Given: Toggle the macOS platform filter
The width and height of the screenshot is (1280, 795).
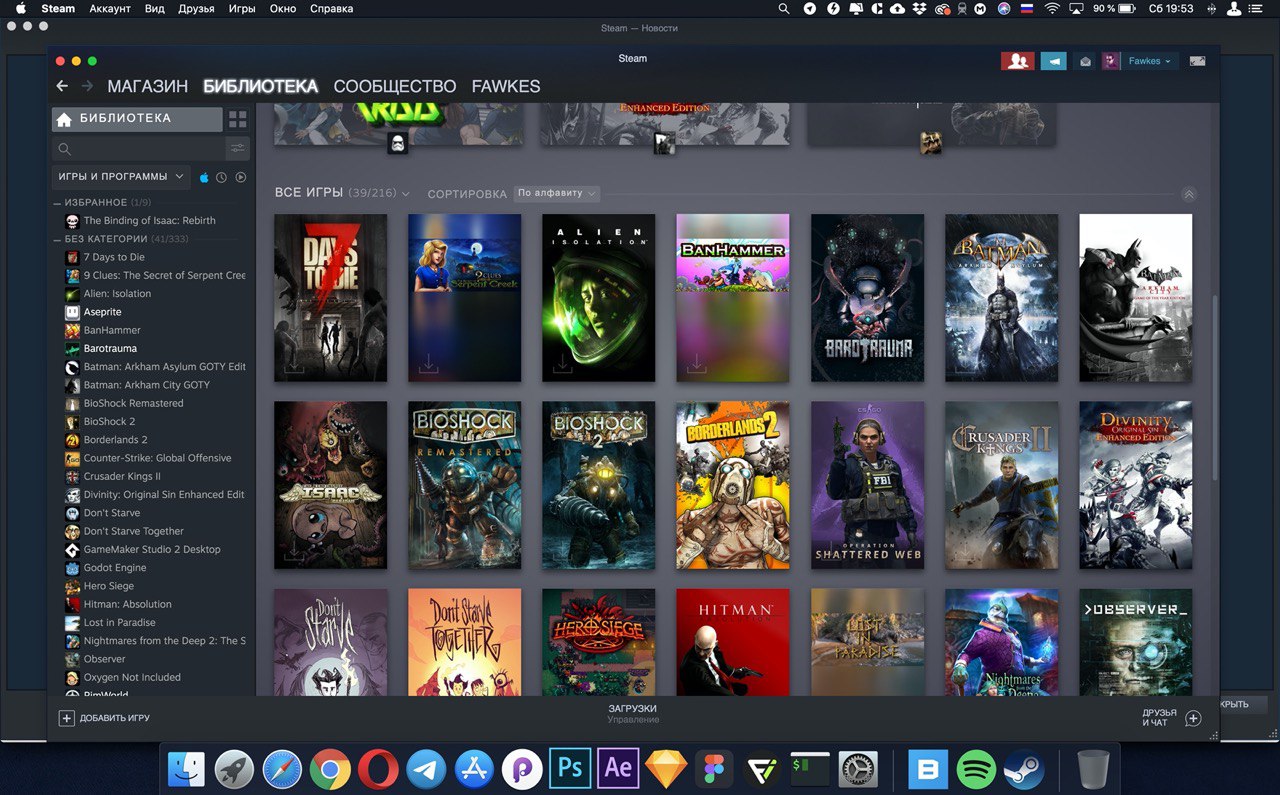Looking at the screenshot, I should tap(204, 177).
